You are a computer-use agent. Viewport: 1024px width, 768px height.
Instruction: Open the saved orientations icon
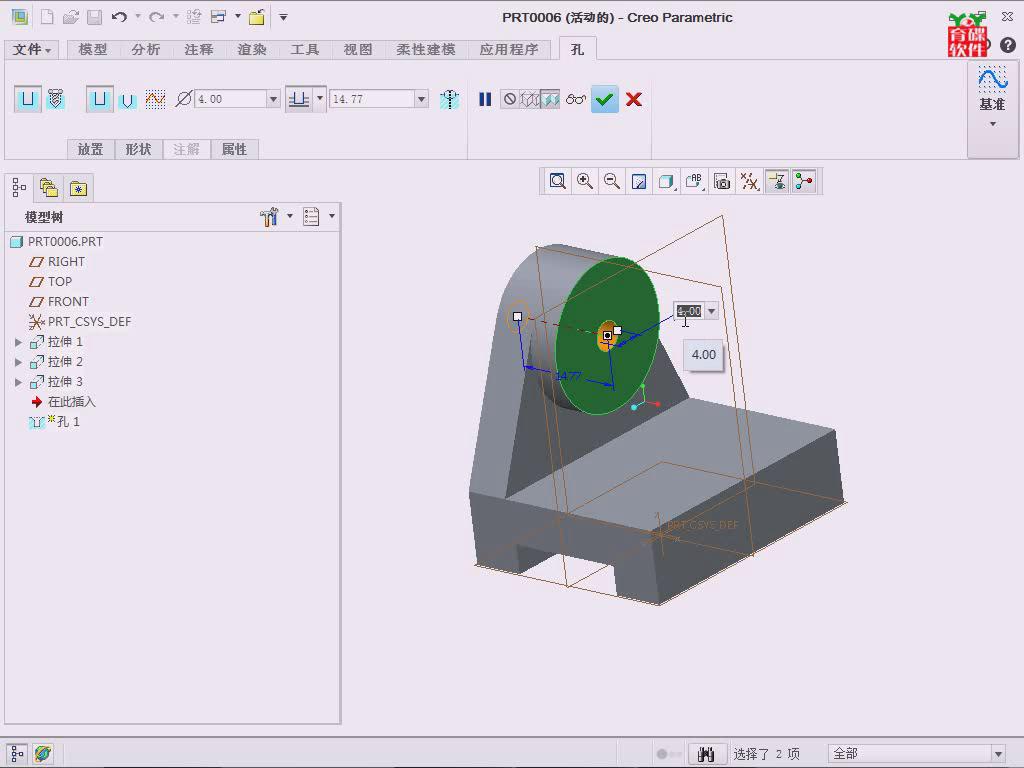[x=694, y=182]
